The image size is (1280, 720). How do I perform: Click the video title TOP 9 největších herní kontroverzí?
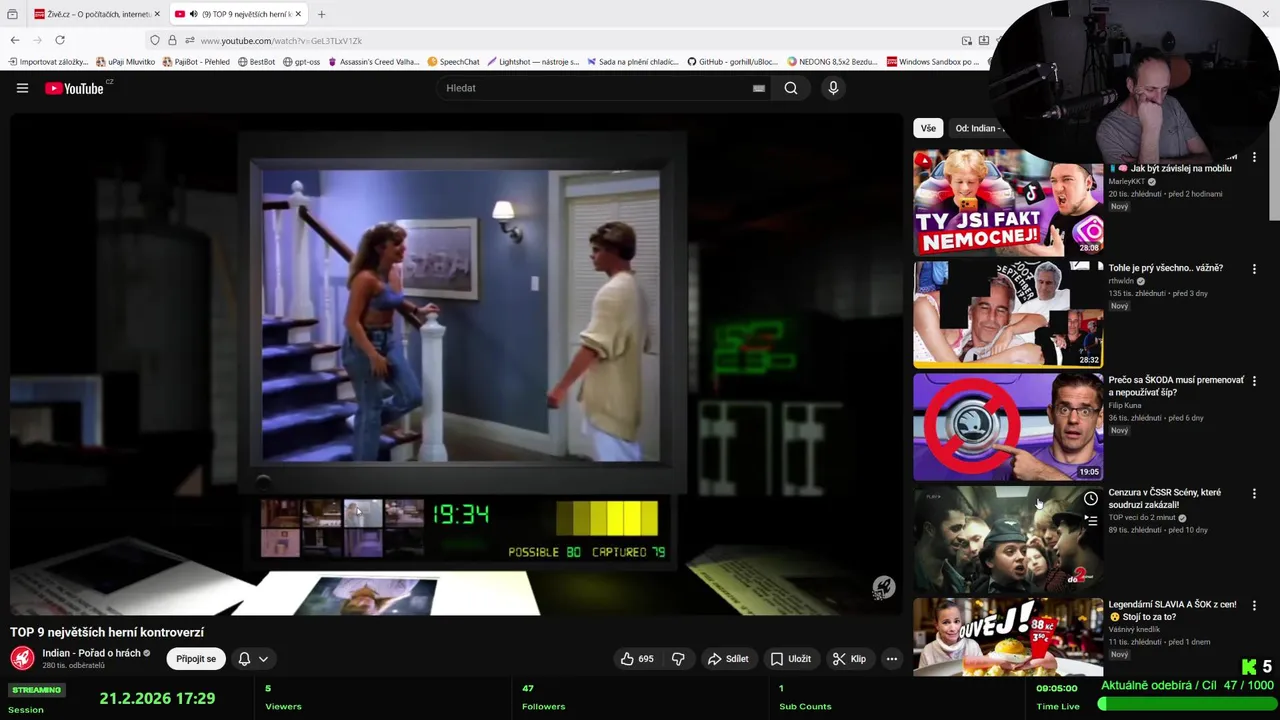point(107,632)
